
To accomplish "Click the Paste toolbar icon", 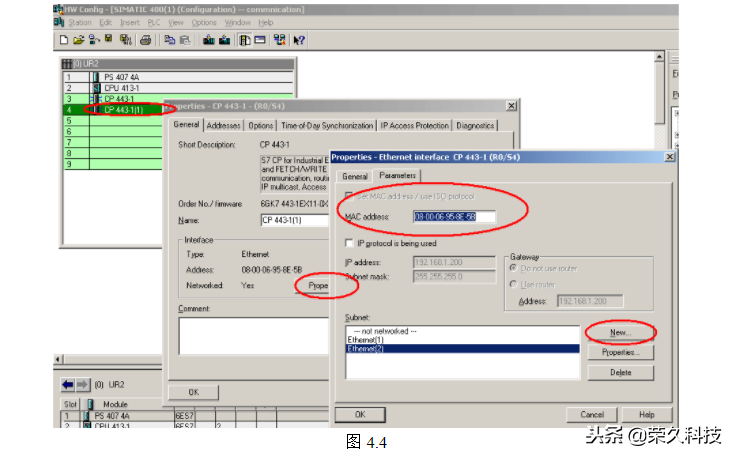I will point(185,40).
